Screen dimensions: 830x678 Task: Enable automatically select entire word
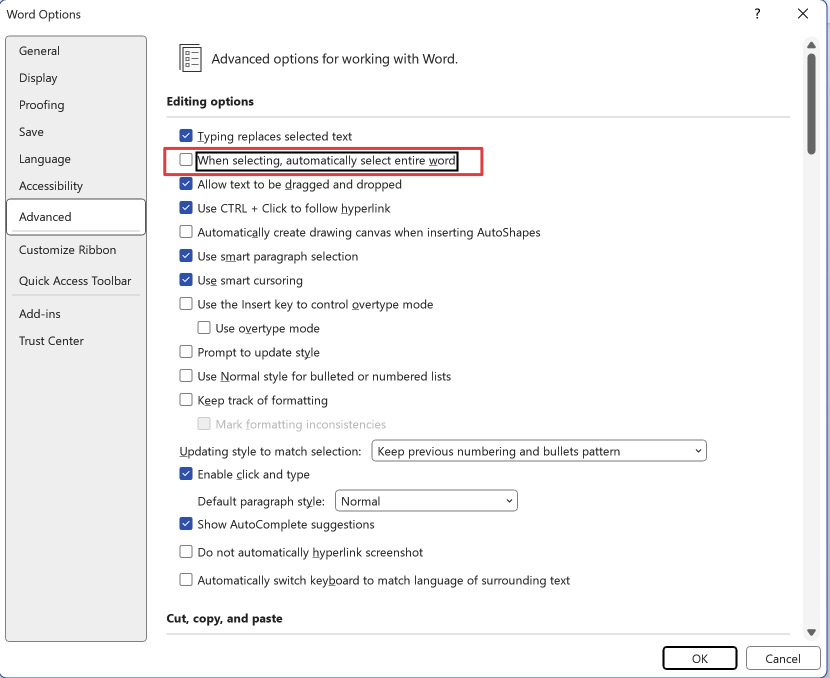186,160
